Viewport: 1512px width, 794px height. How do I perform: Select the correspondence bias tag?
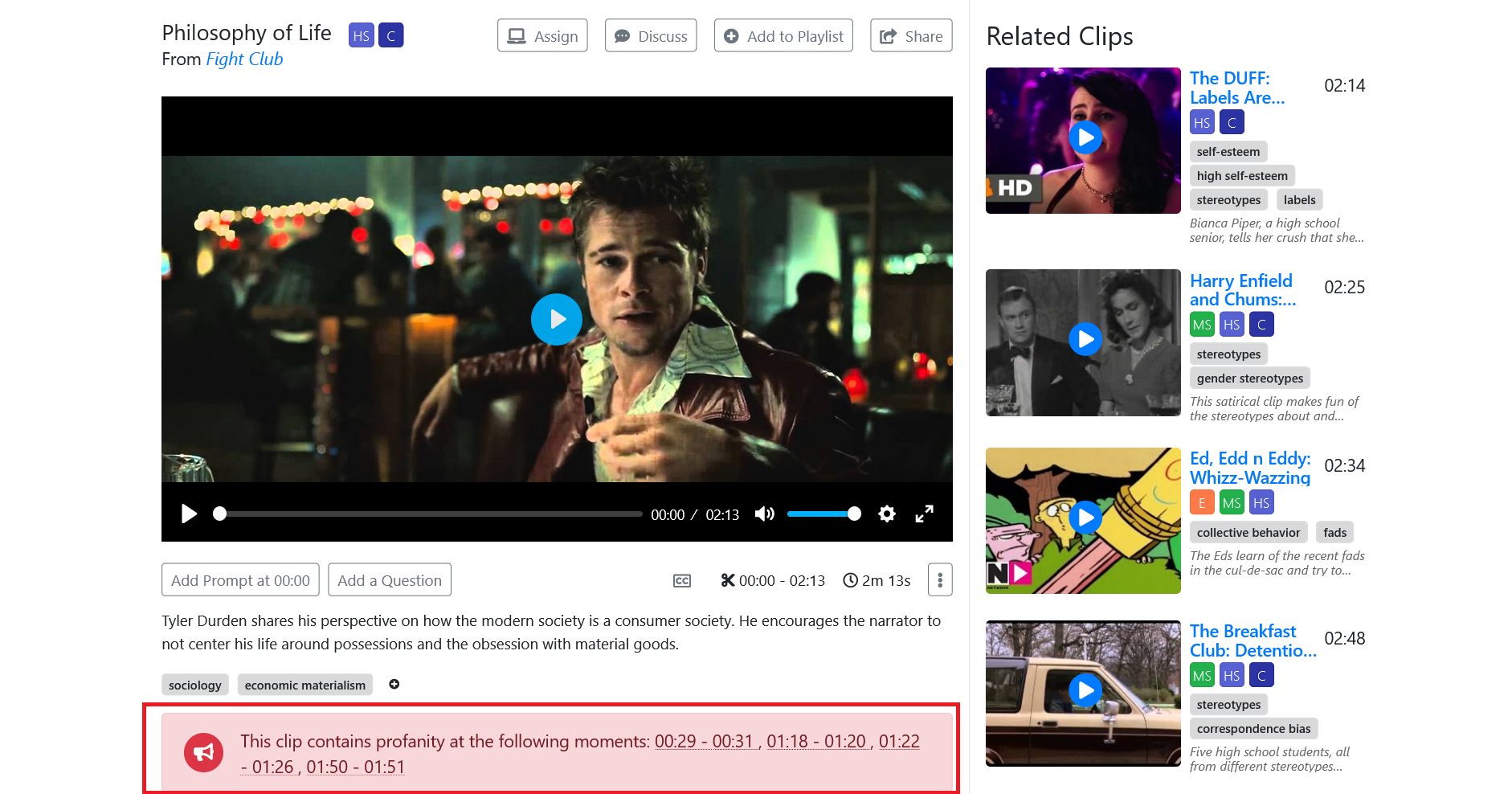click(1253, 728)
